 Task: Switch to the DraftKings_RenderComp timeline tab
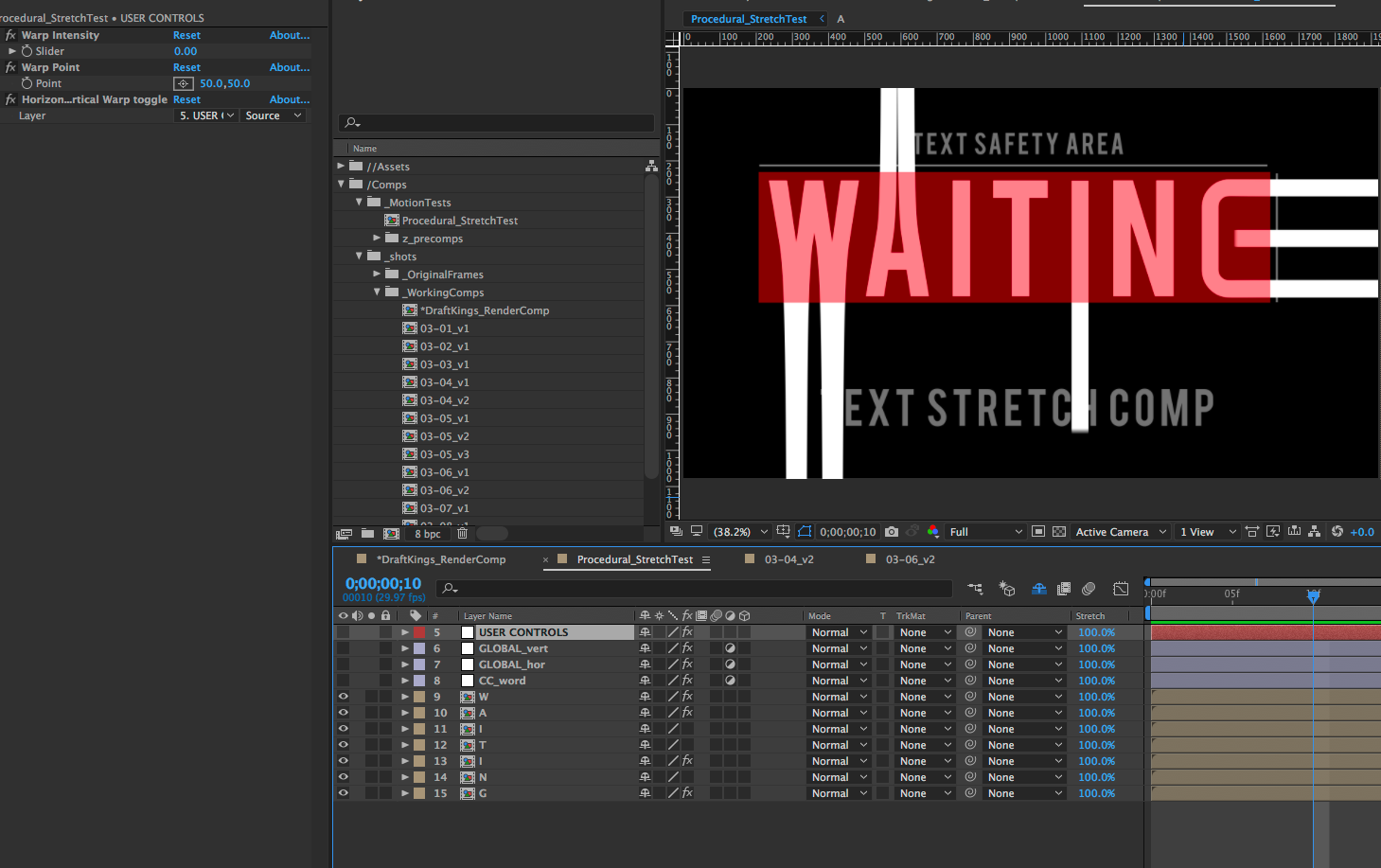pos(440,559)
